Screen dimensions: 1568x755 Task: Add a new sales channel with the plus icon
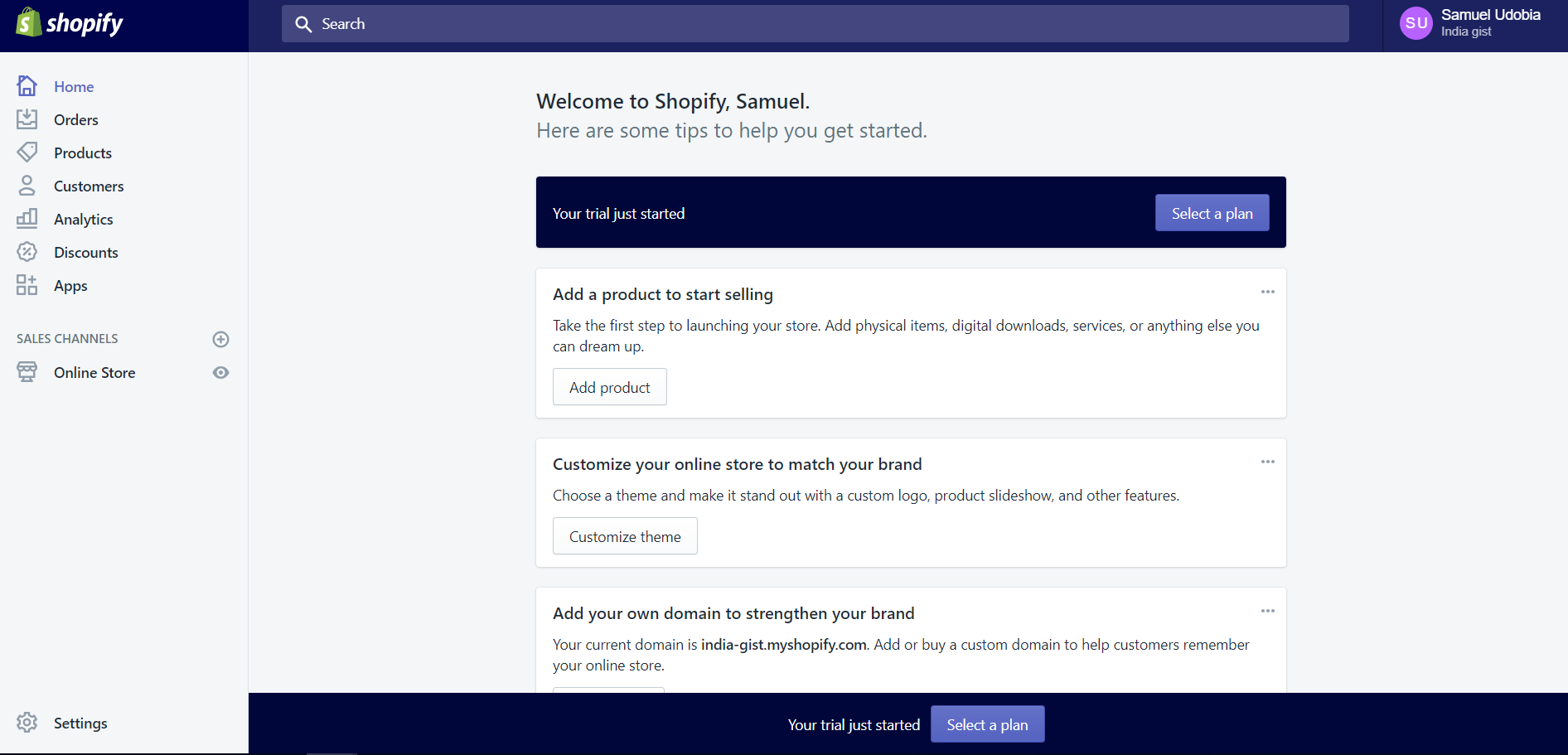pos(220,338)
